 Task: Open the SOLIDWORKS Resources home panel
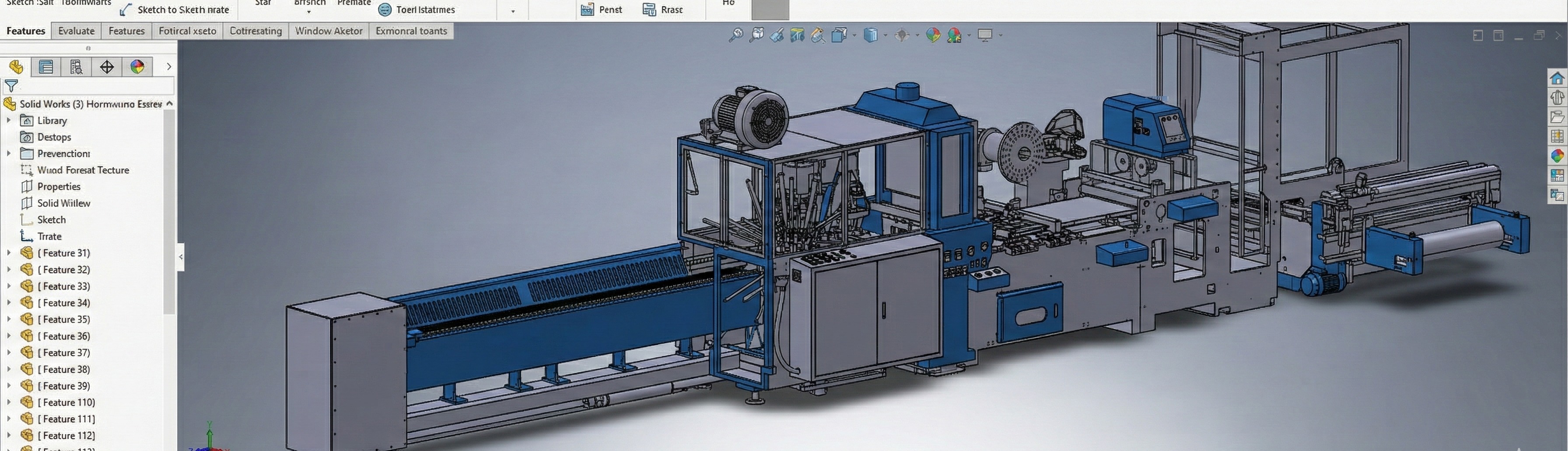tap(1558, 78)
